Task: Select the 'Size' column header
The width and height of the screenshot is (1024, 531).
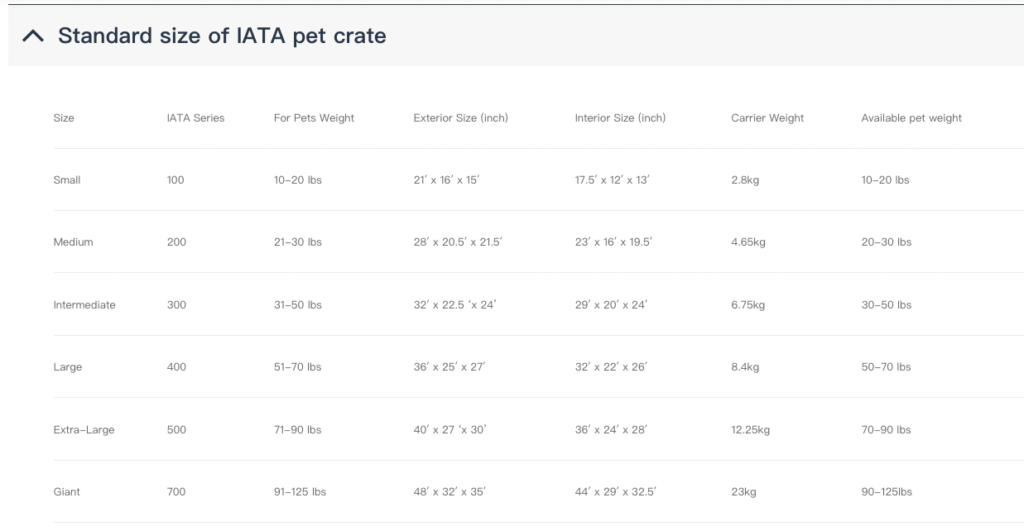Action: [63, 118]
